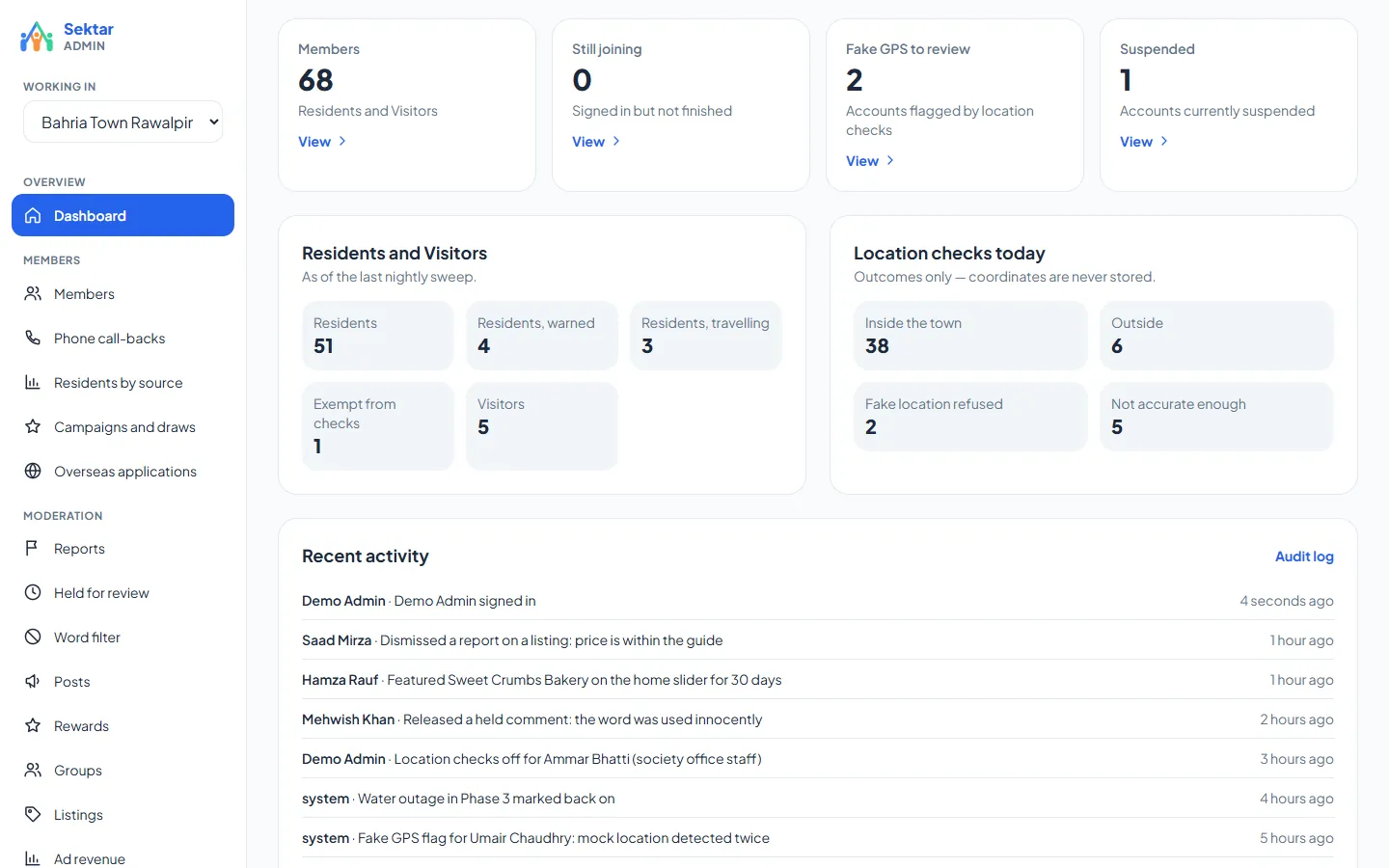1389x868 pixels.
Task: Click the Residents 51 tile
Action: (x=378, y=336)
